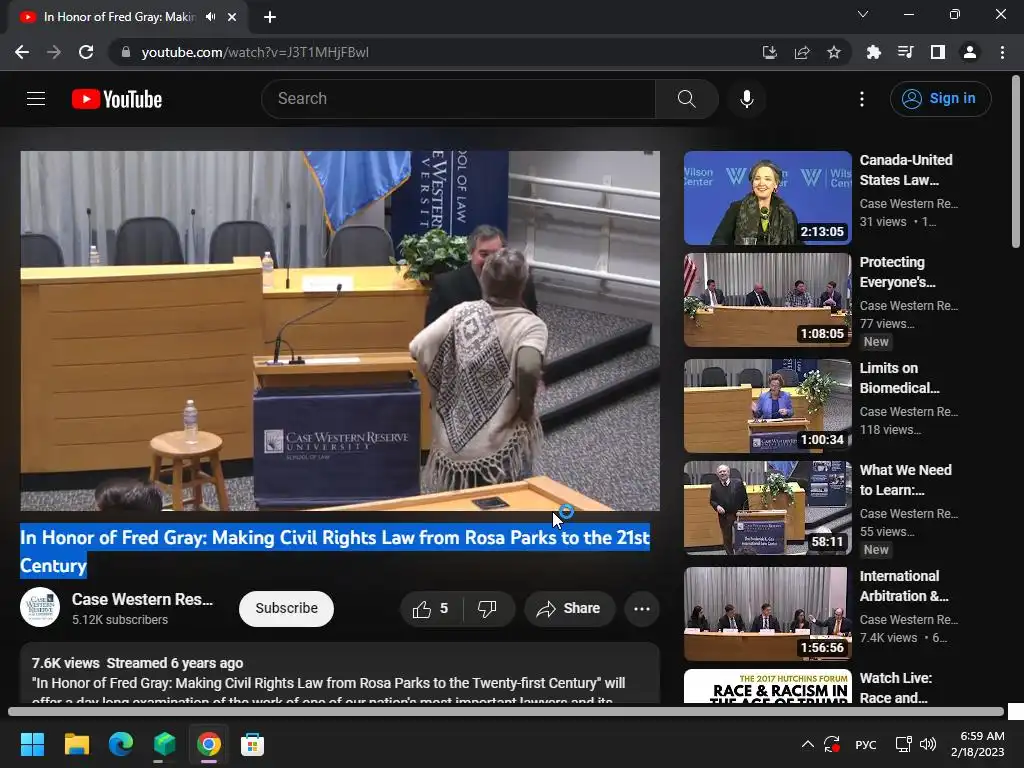
Task: Click the Chrome icon in taskbar
Action: click(x=209, y=744)
